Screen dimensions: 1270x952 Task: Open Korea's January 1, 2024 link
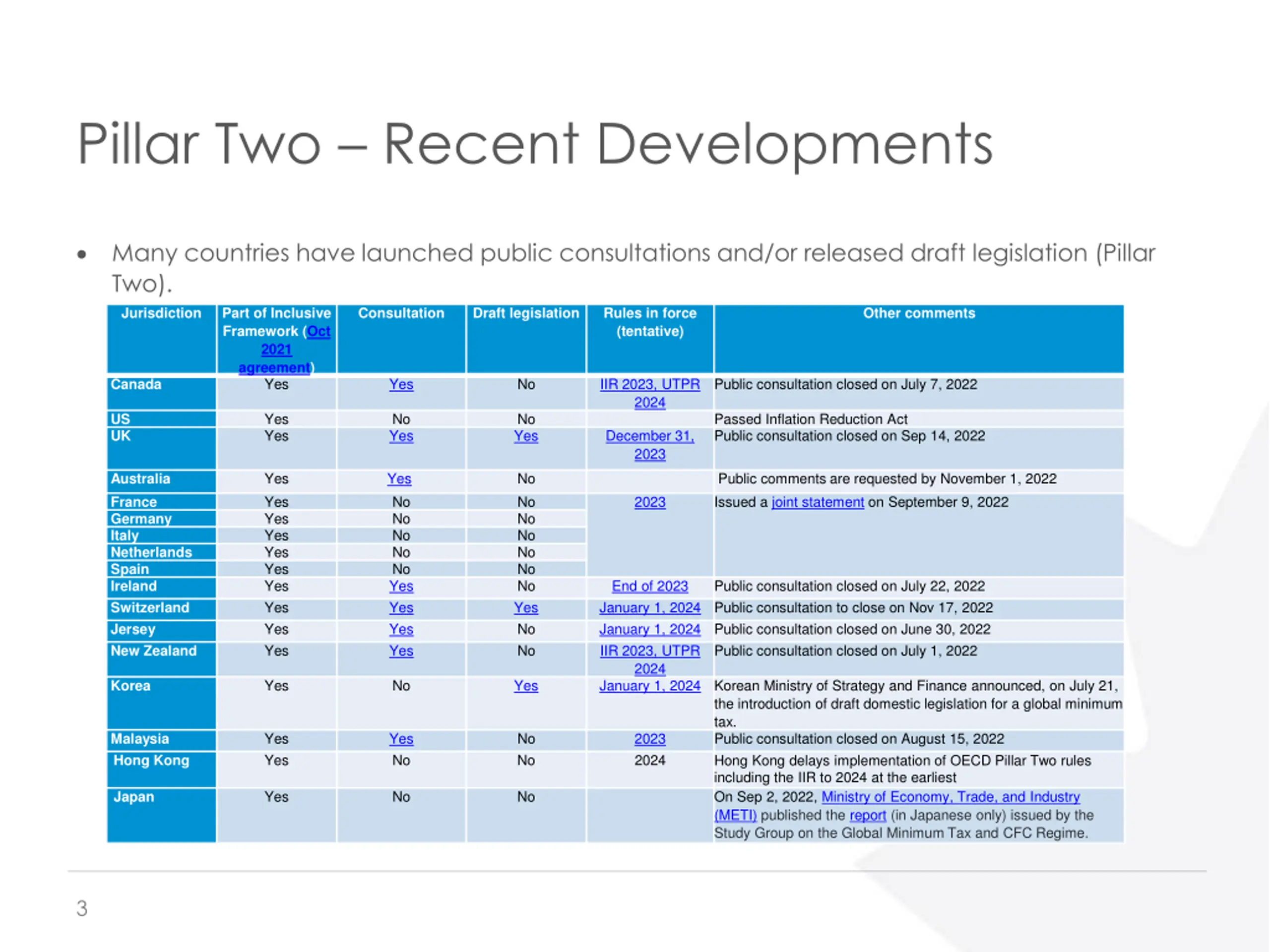coord(649,686)
